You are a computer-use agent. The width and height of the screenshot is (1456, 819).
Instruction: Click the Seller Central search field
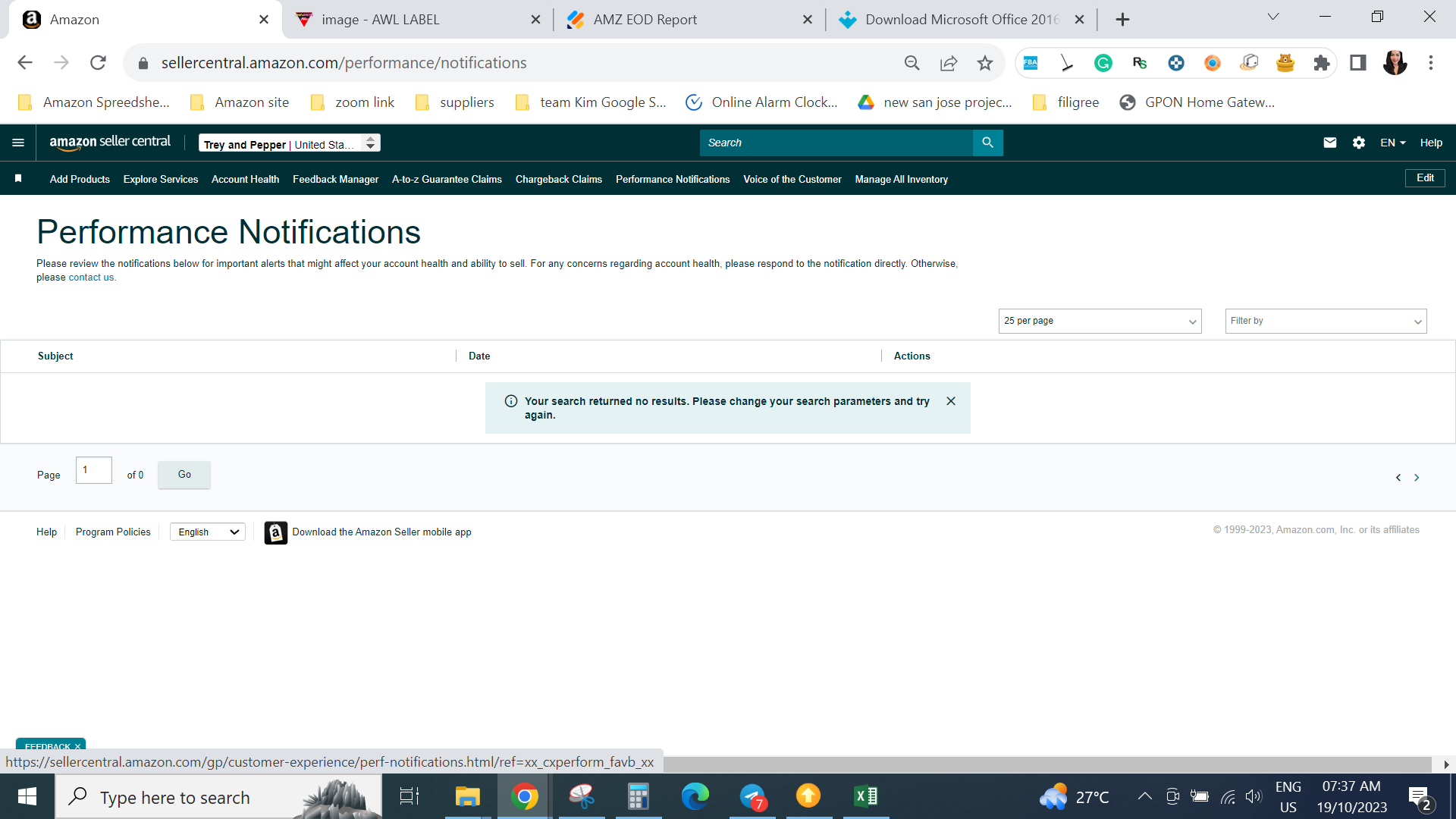(x=836, y=143)
